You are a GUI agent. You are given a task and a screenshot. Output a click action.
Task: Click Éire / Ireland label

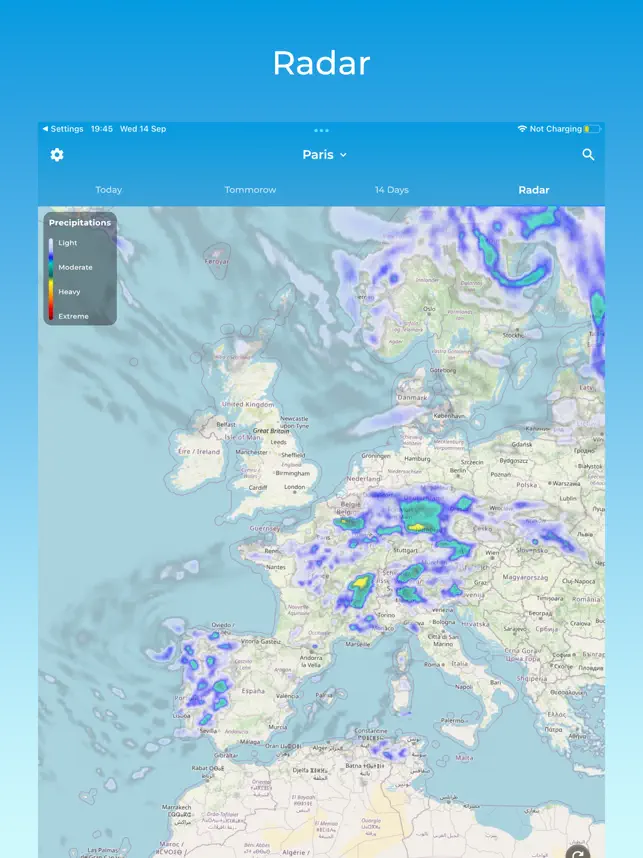pyautogui.click(x=199, y=451)
